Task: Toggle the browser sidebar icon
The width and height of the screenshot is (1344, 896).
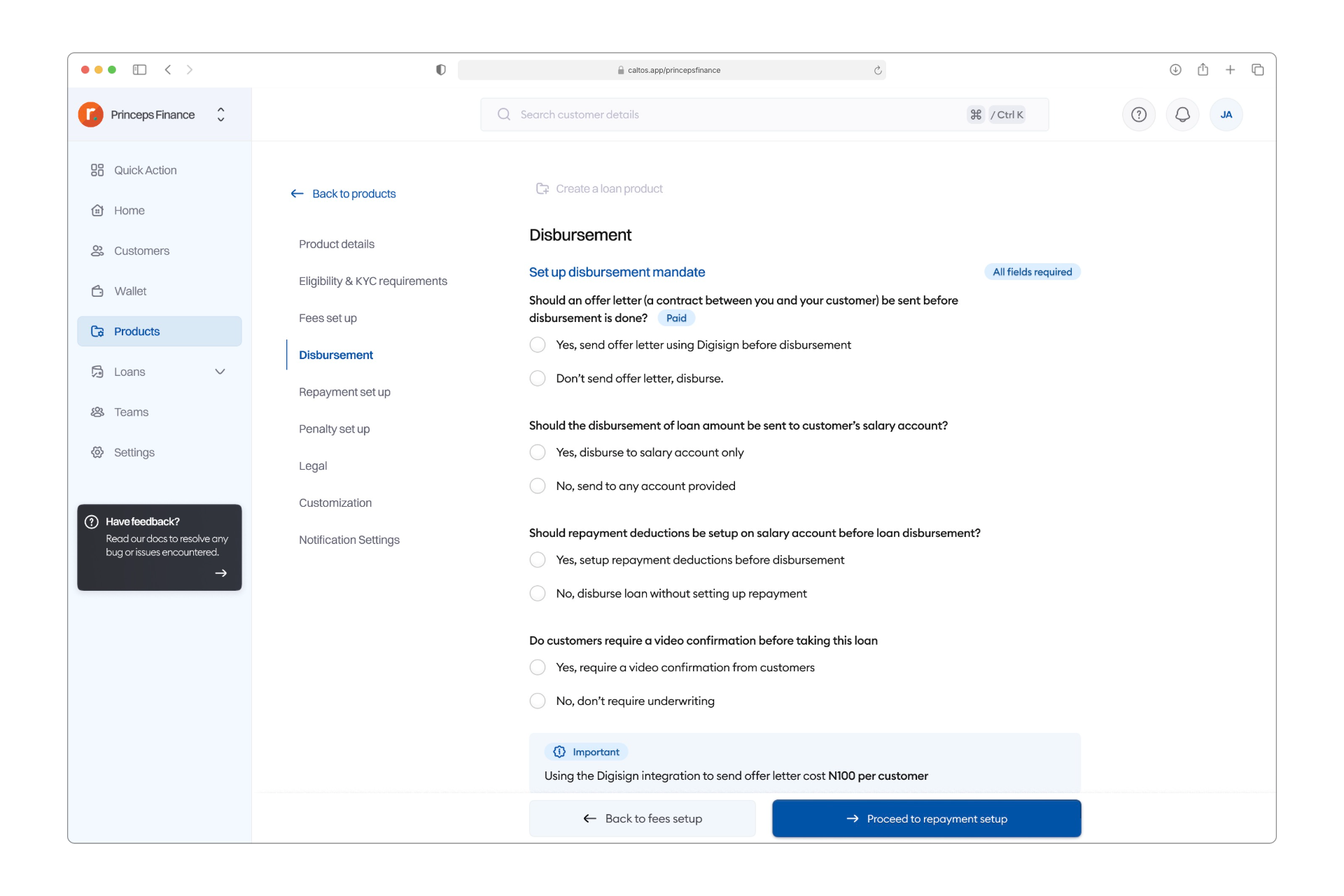Action: [x=139, y=69]
